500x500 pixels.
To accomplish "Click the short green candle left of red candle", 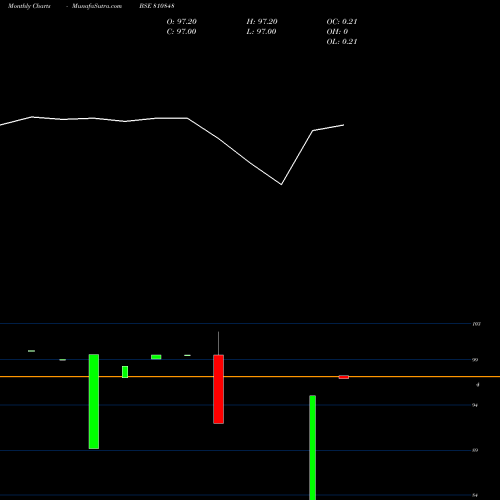I will point(156,357).
